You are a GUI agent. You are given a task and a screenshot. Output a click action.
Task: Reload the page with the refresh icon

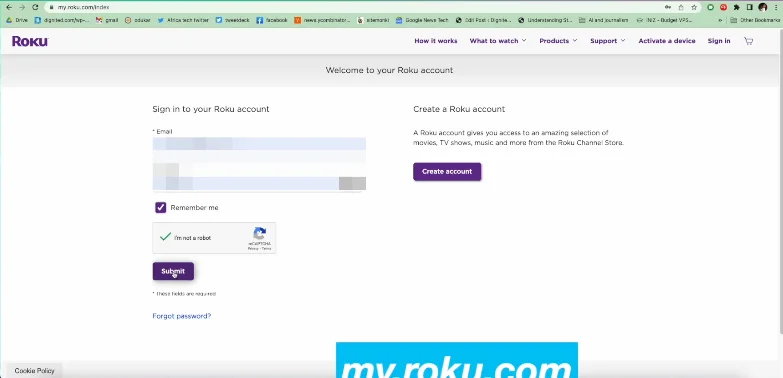(x=35, y=7)
